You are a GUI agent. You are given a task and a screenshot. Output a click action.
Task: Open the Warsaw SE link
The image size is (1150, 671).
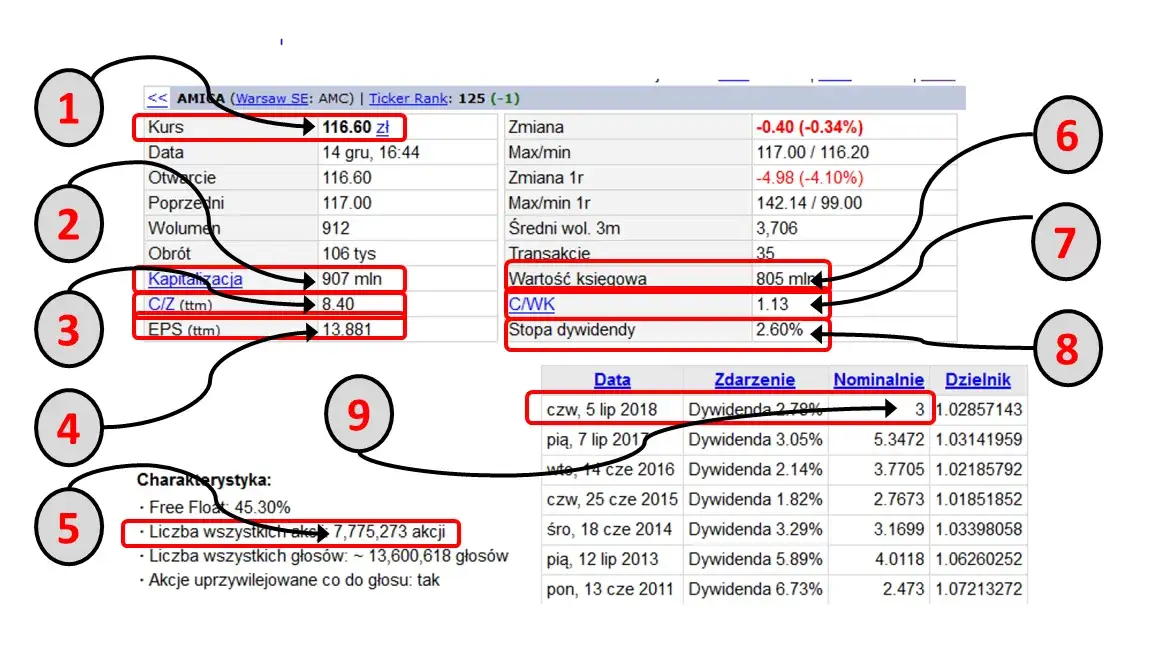pos(271,98)
